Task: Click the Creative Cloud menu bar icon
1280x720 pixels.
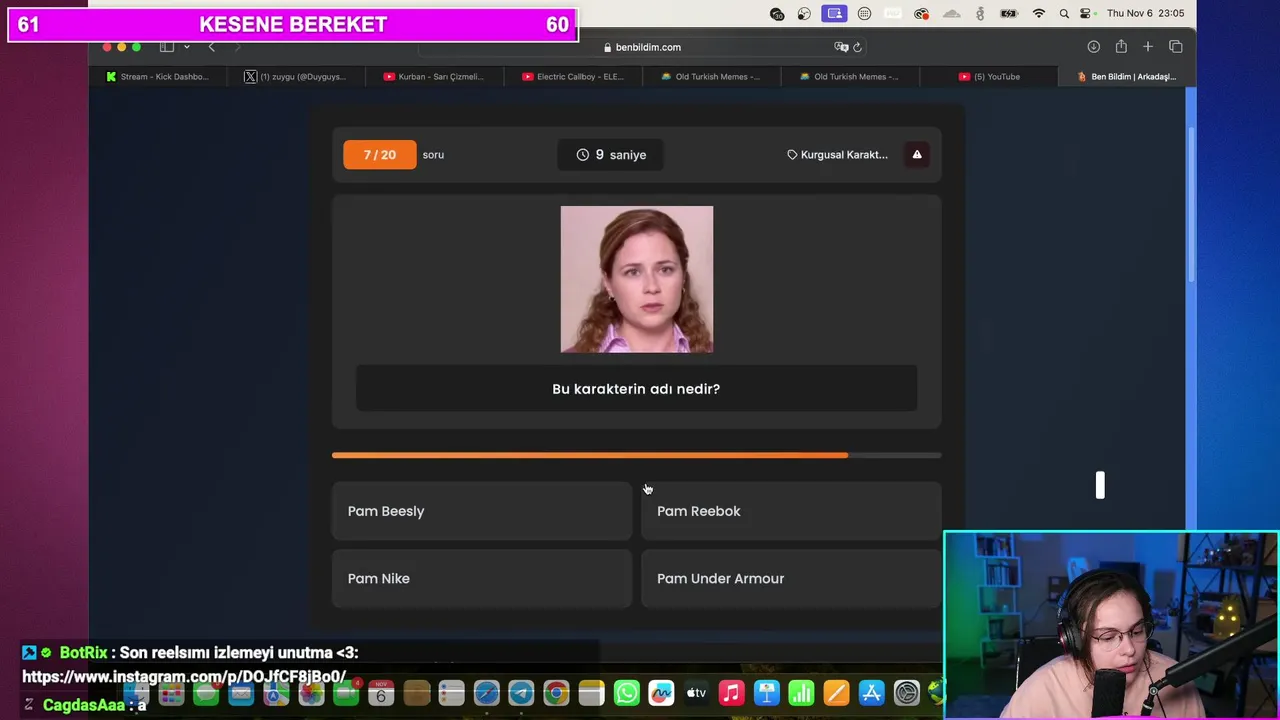Action: coord(921,13)
